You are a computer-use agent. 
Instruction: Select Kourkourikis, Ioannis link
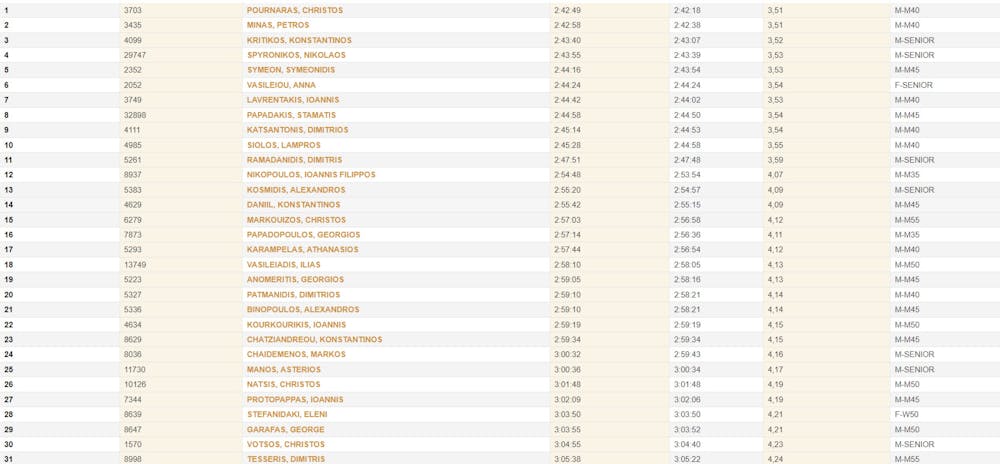[296, 324]
